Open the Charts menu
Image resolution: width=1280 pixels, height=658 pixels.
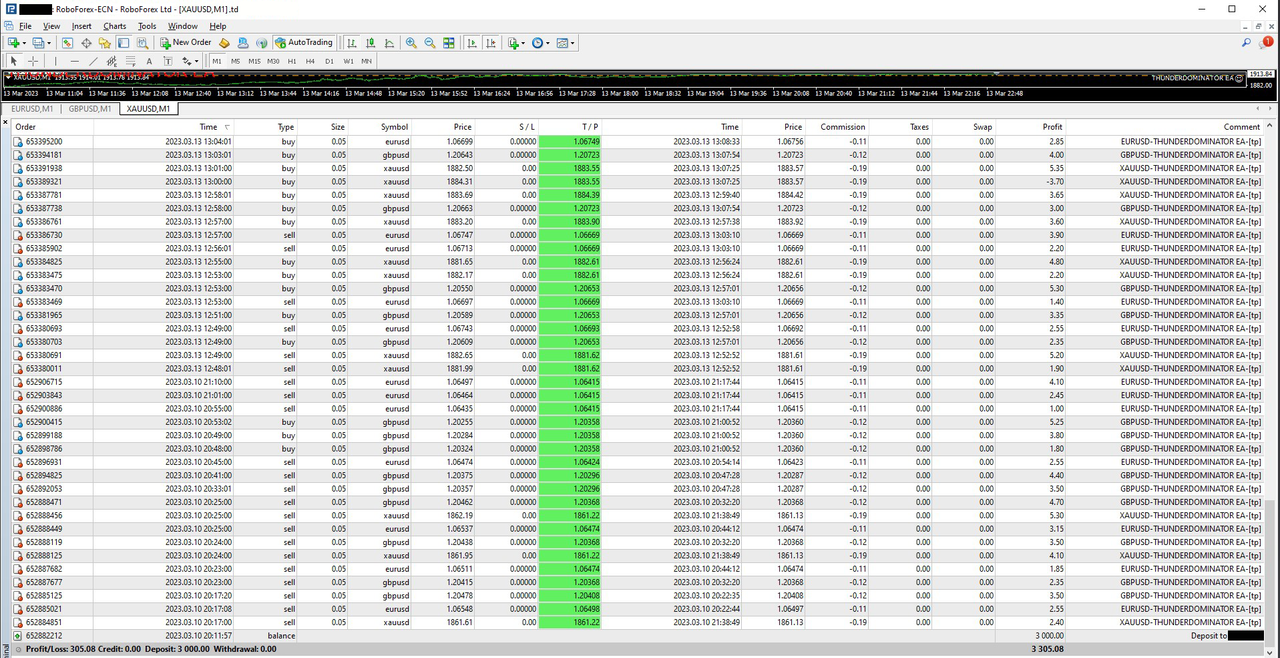[x=115, y=26]
